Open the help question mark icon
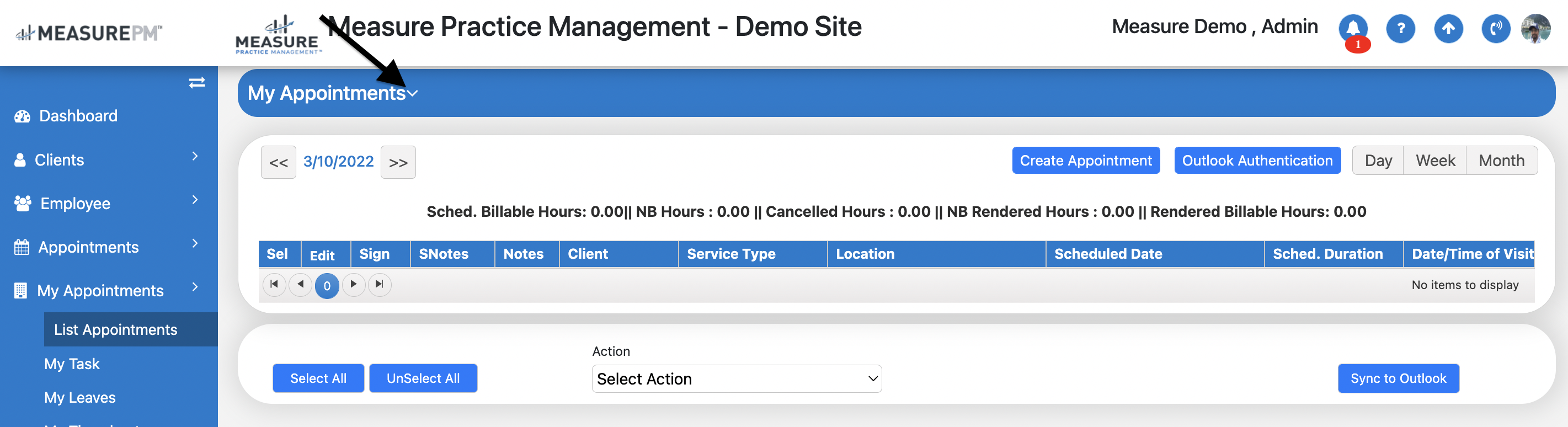Image resolution: width=1568 pixels, height=427 pixels. point(1401,29)
